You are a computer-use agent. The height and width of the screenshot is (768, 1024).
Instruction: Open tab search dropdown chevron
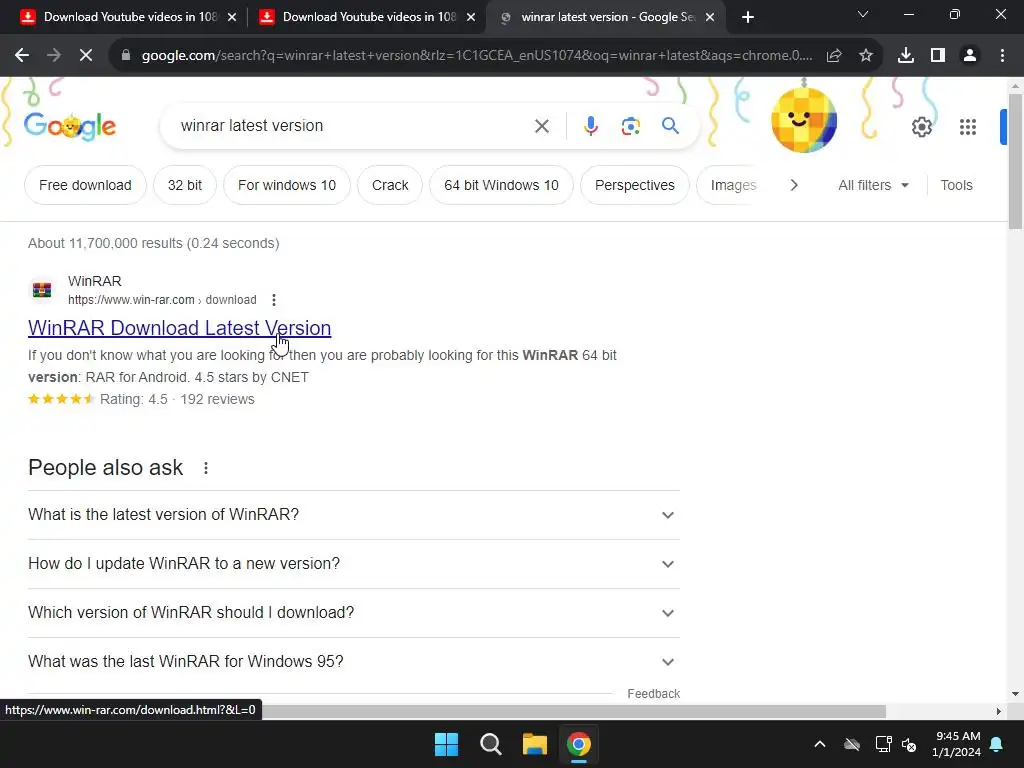tap(863, 14)
